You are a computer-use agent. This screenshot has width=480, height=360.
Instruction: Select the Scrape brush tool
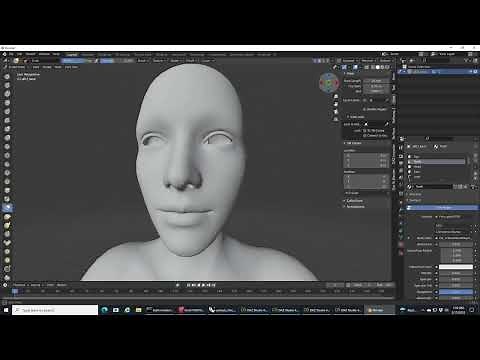coord(7,182)
